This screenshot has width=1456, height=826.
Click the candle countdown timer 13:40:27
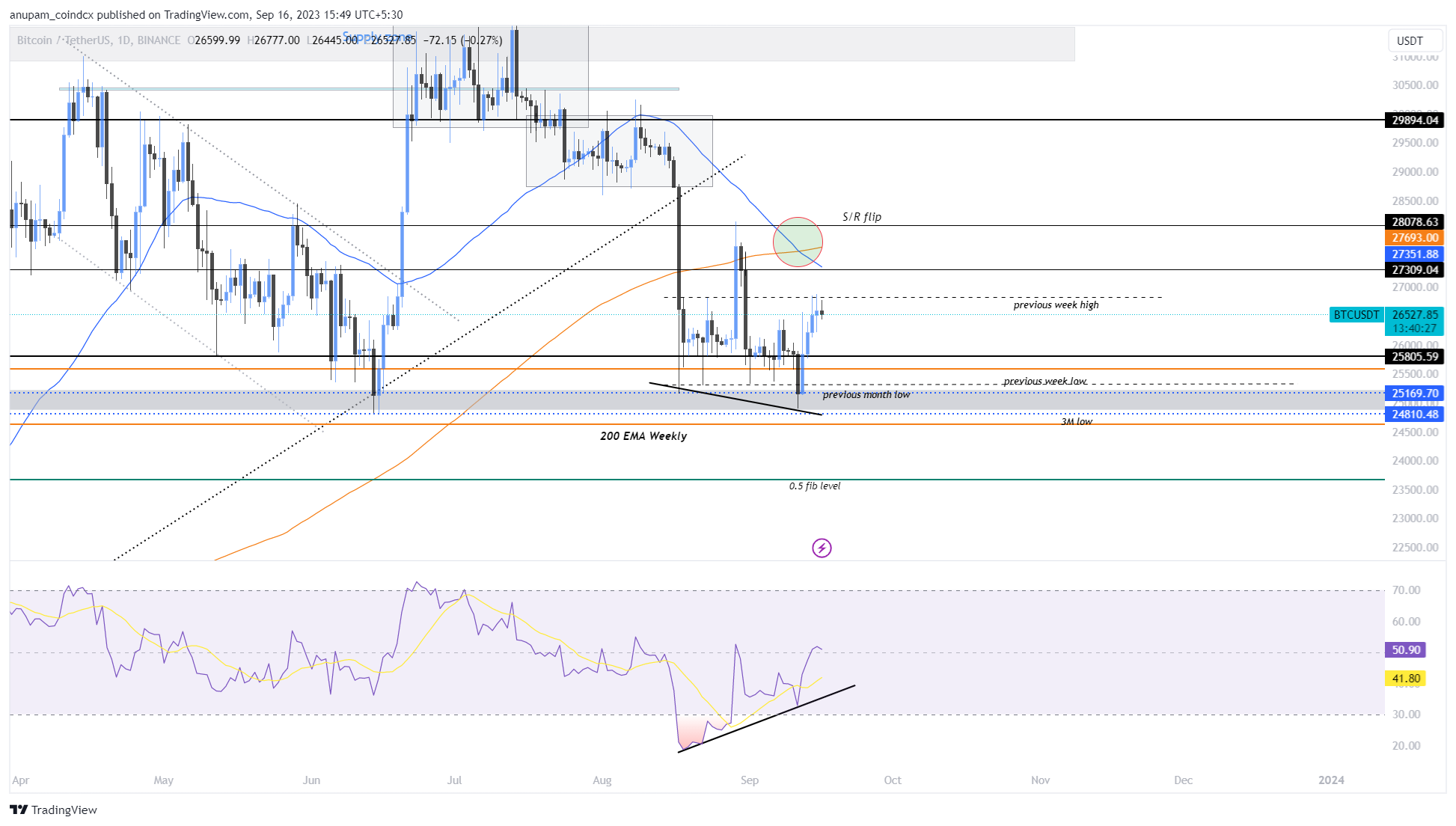[1414, 328]
